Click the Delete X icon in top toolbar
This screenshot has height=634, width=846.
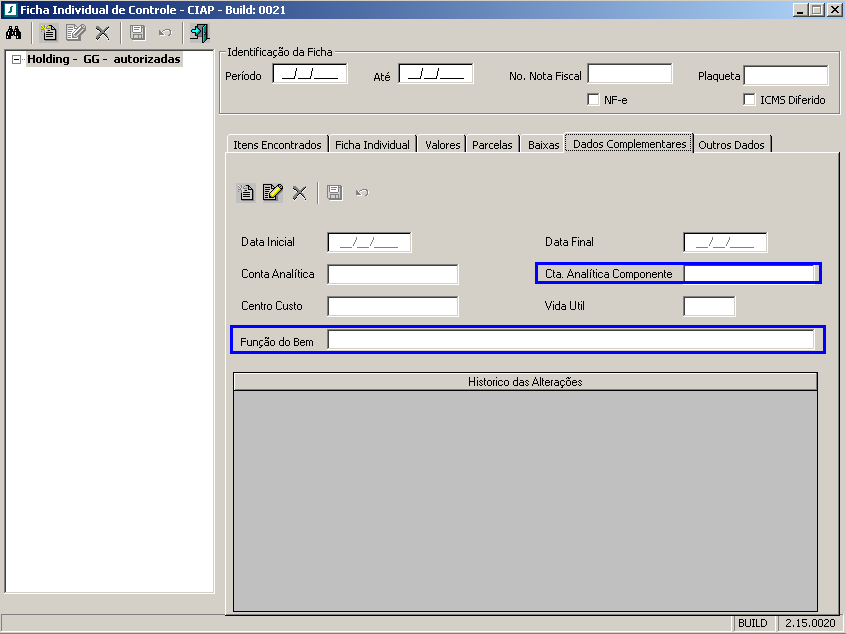pos(101,33)
